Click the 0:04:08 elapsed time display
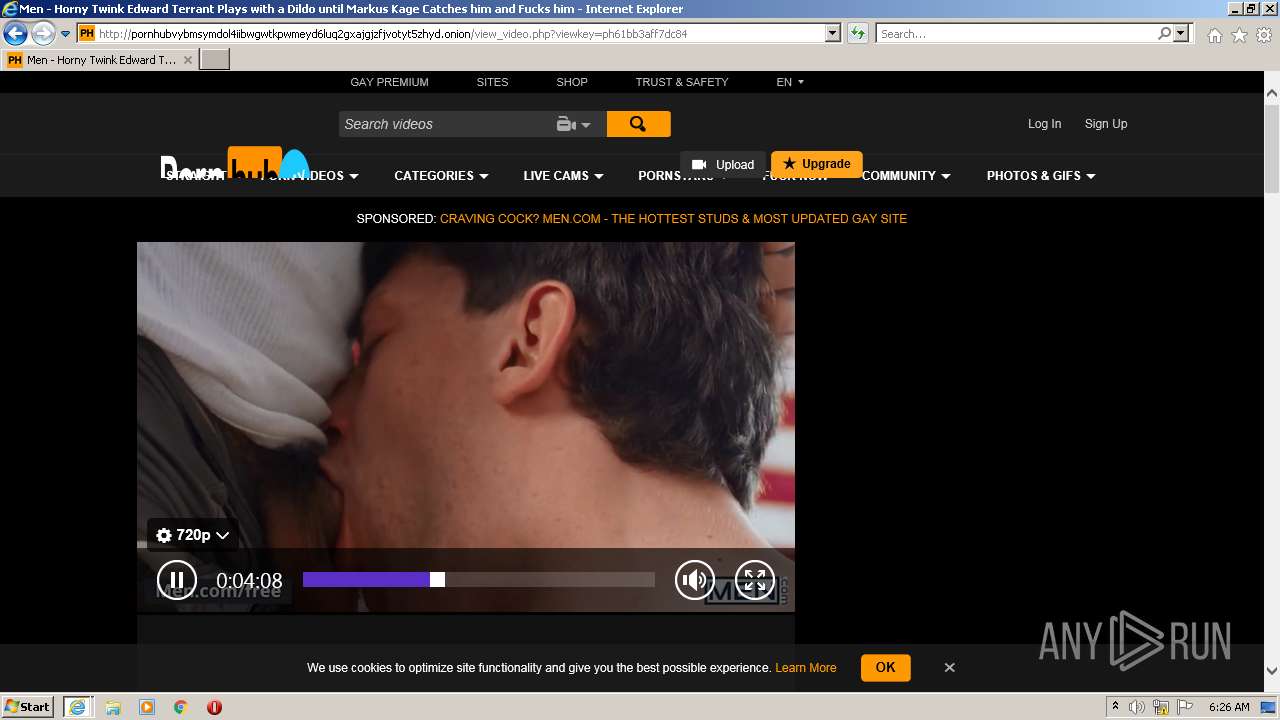Viewport: 1280px width, 720px height. [x=249, y=581]
